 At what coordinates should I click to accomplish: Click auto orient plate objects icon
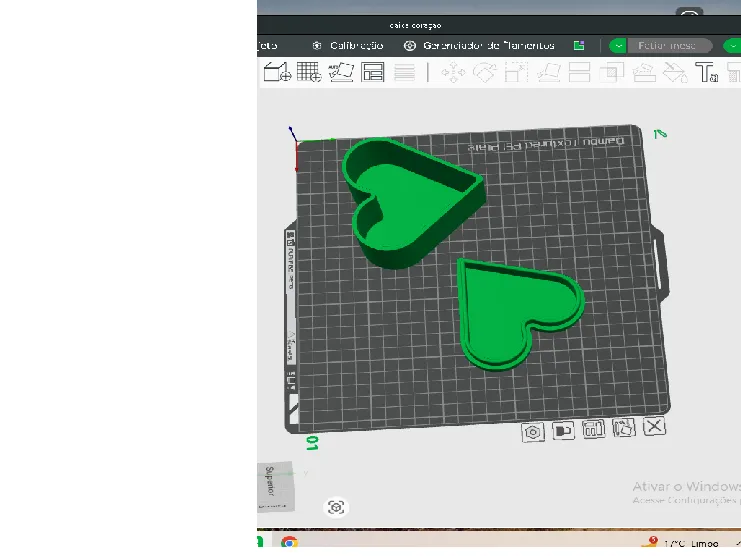[624, 428]
